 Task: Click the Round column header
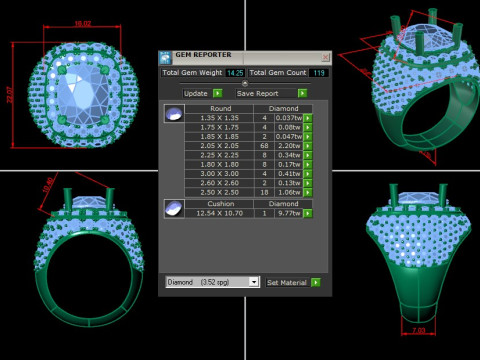click(220, 108)
